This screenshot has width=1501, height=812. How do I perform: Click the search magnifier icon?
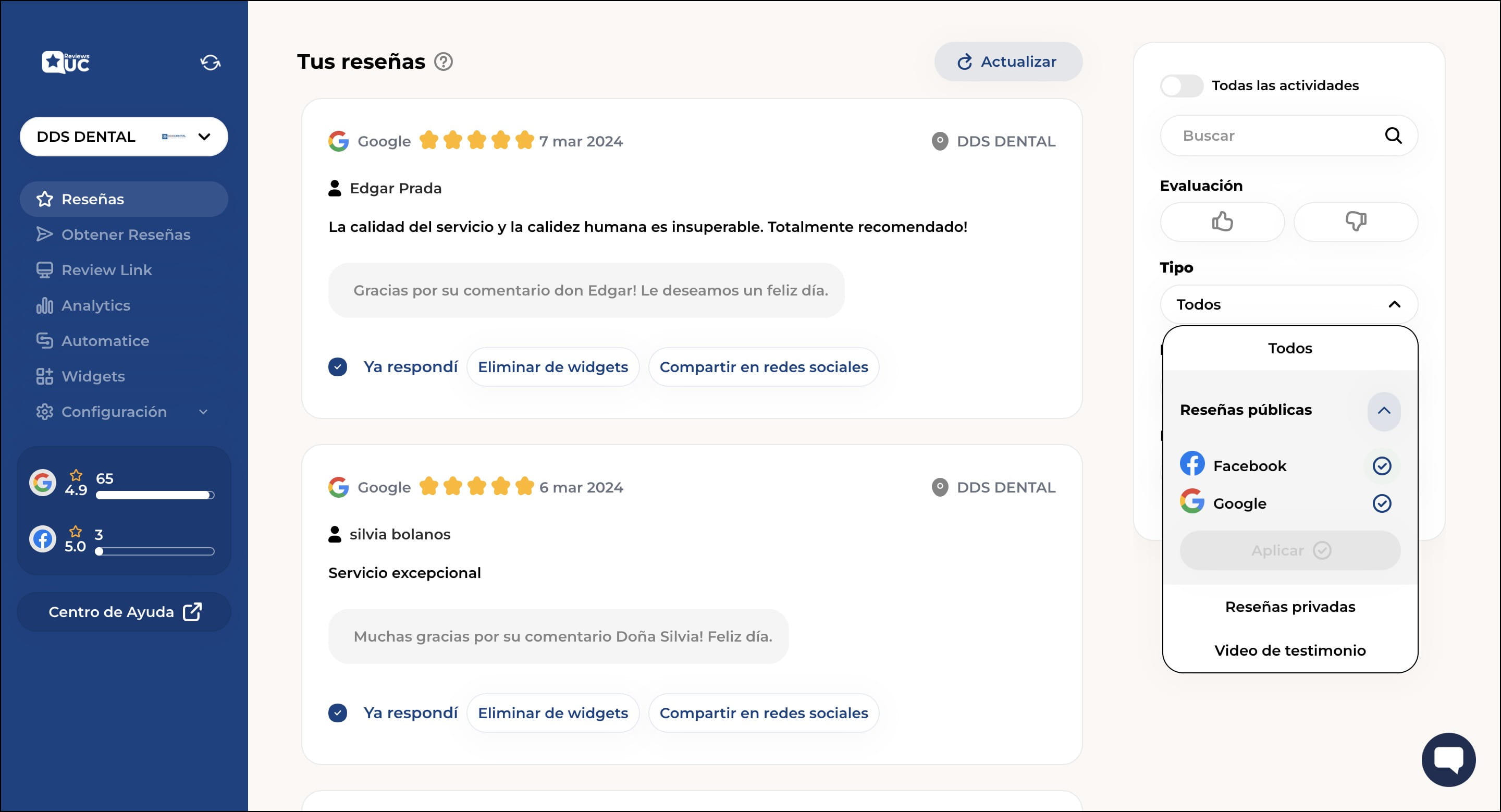click(1393, 136)
